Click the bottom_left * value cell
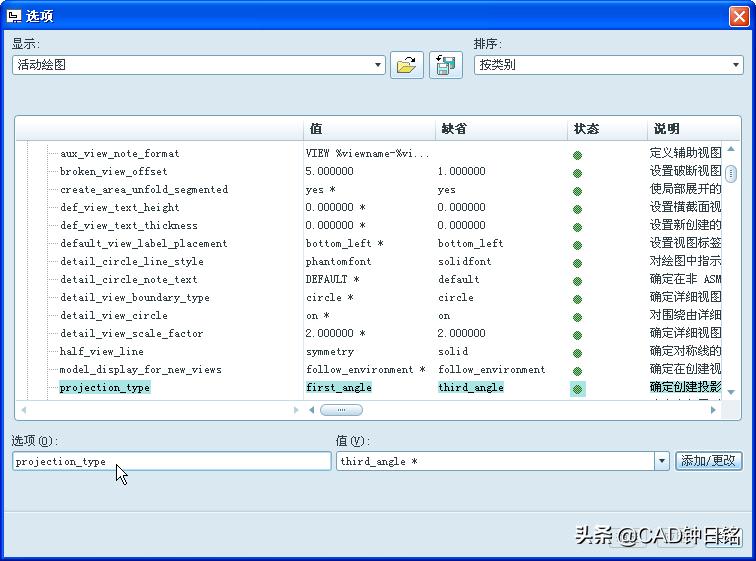The height and width of the screenshot is (561, 756). point(345,243)
